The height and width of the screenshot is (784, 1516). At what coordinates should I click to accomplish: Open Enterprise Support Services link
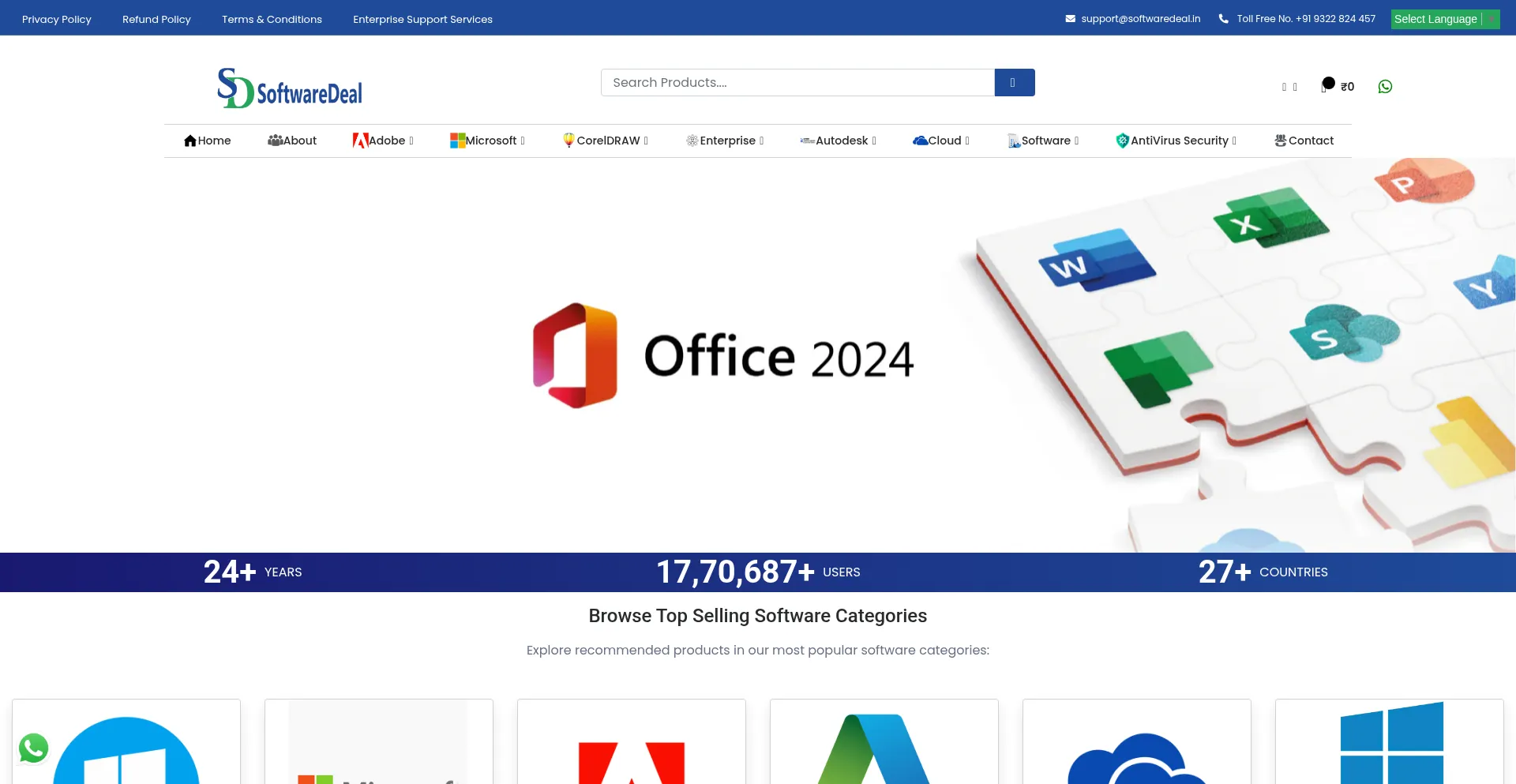[x=422, y=19]
